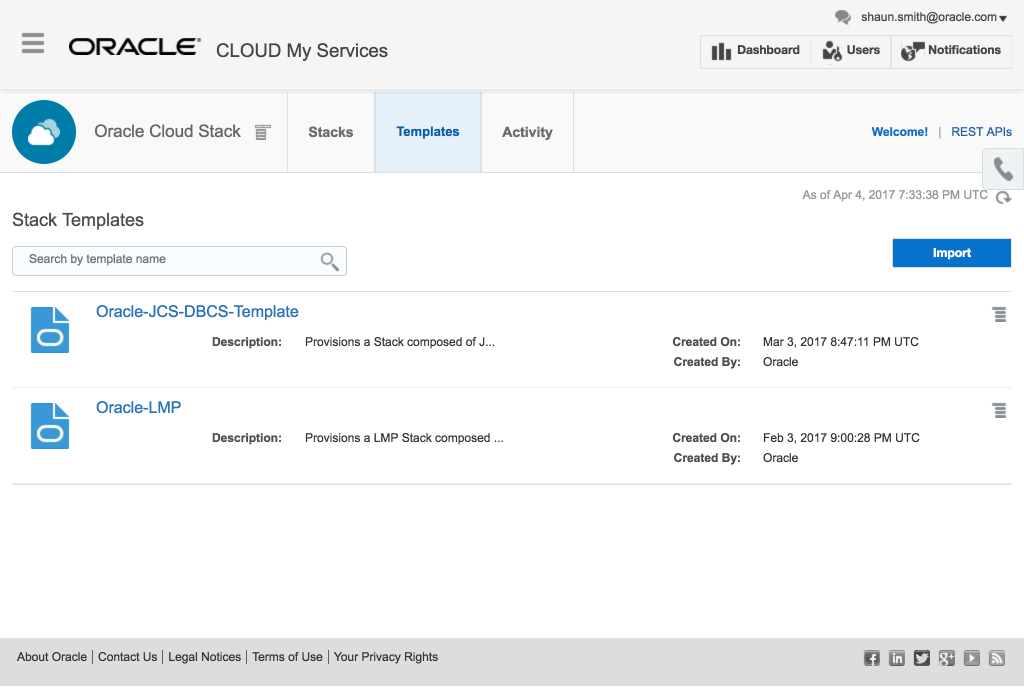This screenshot has height=690, width=1024.
Task: Click the Facebook icon in footer
Action: click(x=872, y=658)
